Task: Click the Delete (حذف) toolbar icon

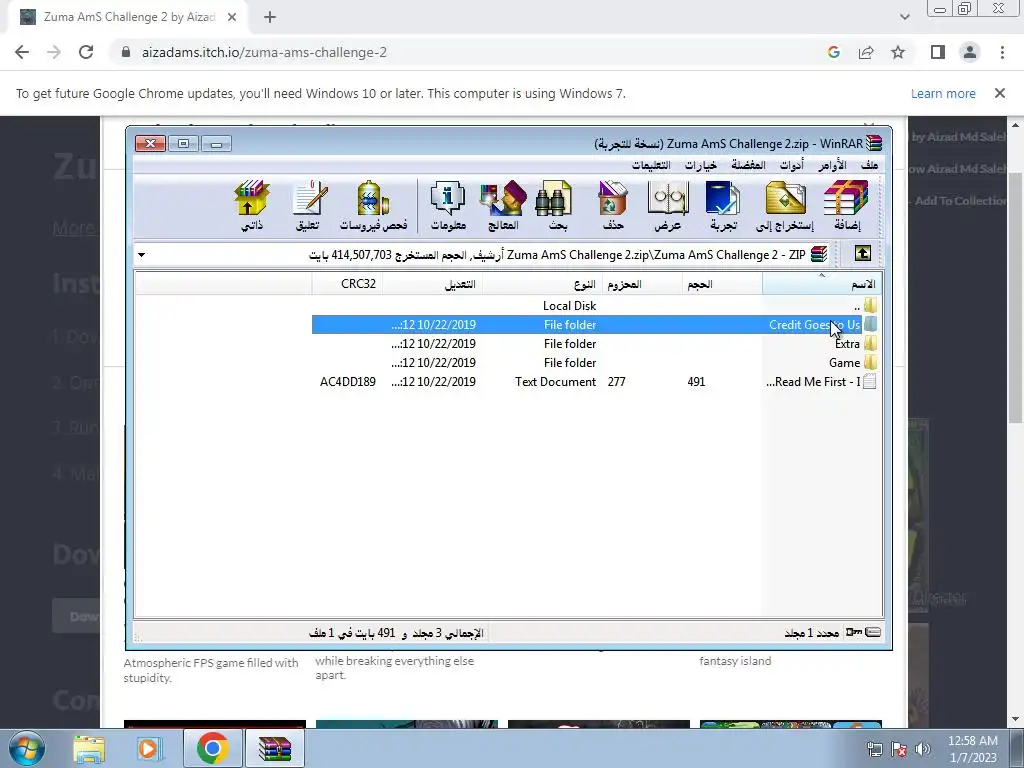Action: click(x=613, y=206)
